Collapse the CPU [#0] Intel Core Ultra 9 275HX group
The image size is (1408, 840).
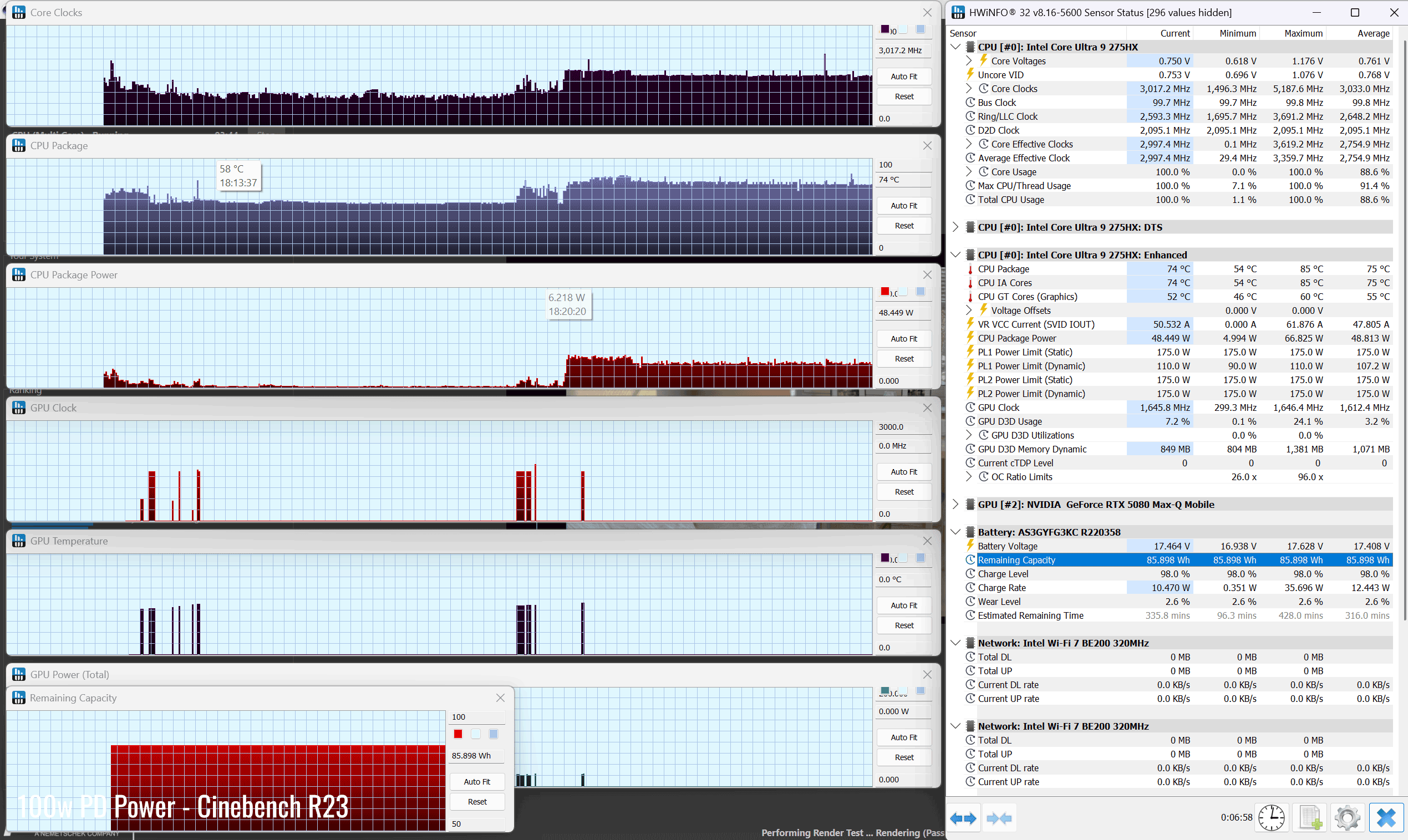click(955, 47)
